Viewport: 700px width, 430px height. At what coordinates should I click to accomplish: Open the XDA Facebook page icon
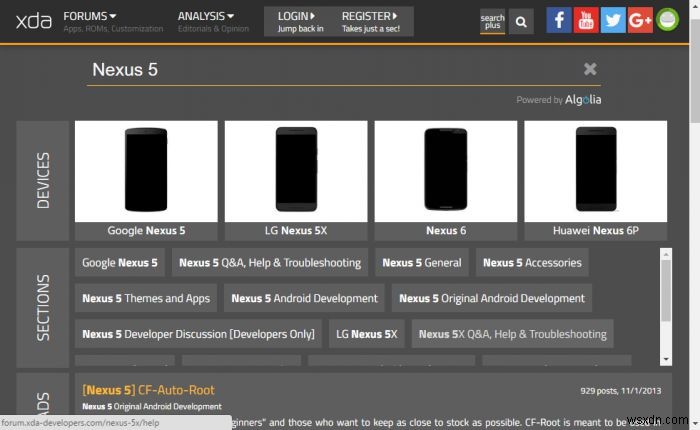[558, 20]
